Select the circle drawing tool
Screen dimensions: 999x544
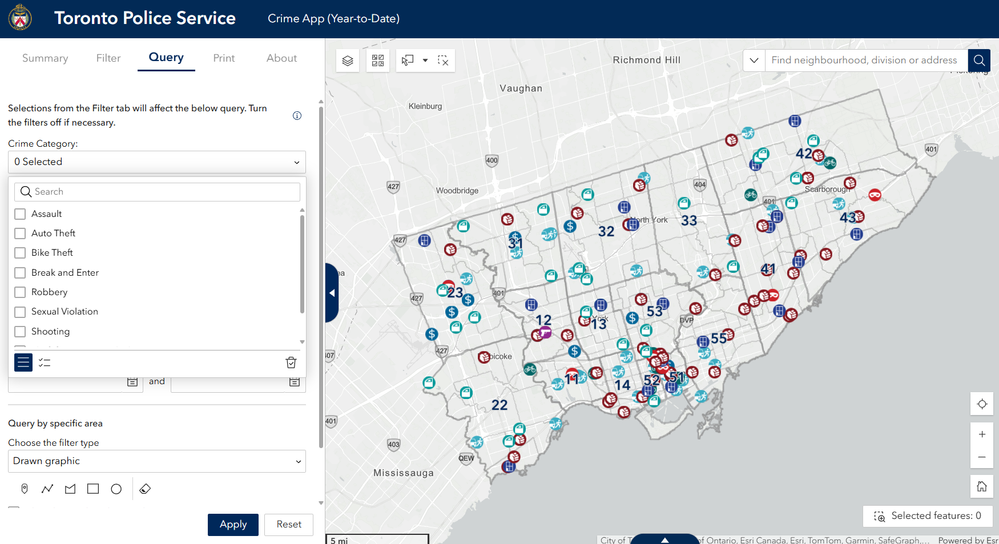116,489
